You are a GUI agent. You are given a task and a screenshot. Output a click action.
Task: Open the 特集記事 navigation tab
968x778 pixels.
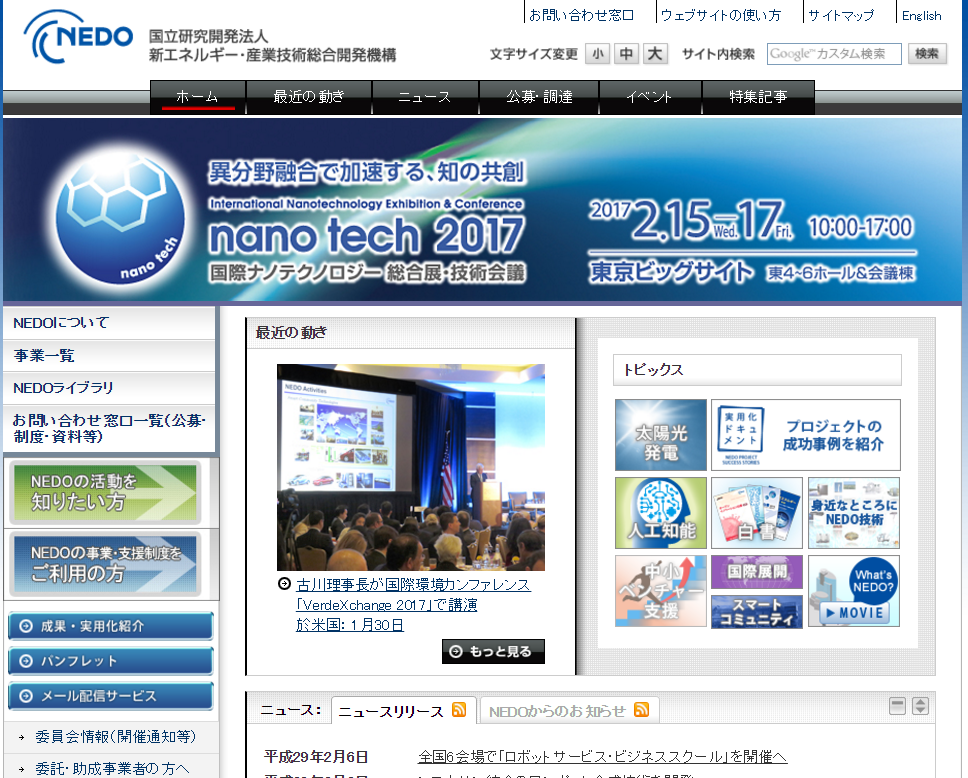coord(758,97)
